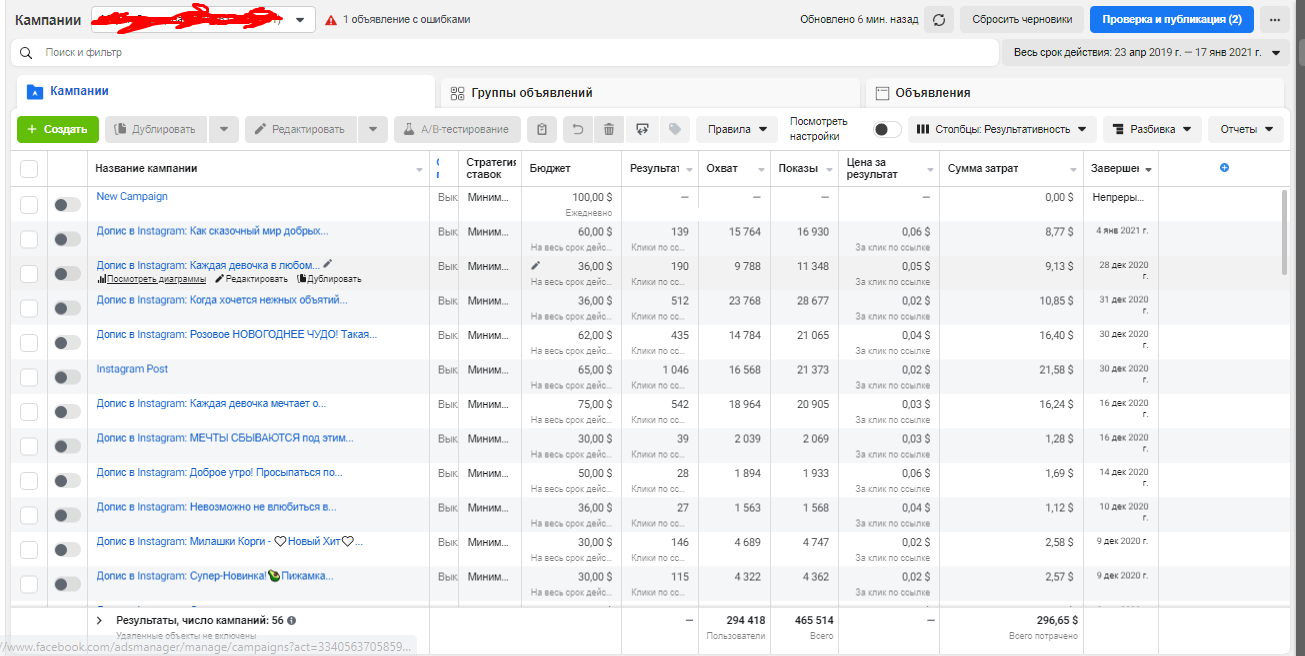Click "Проверка и публикация (2)" button

[x=1172, y=19]
